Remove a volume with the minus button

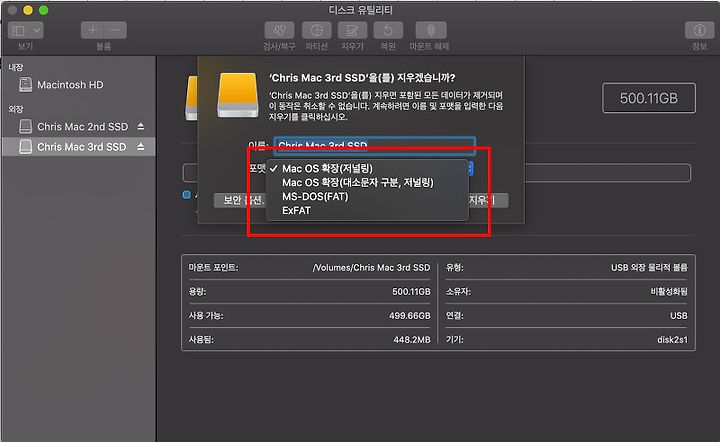[115, 30]
